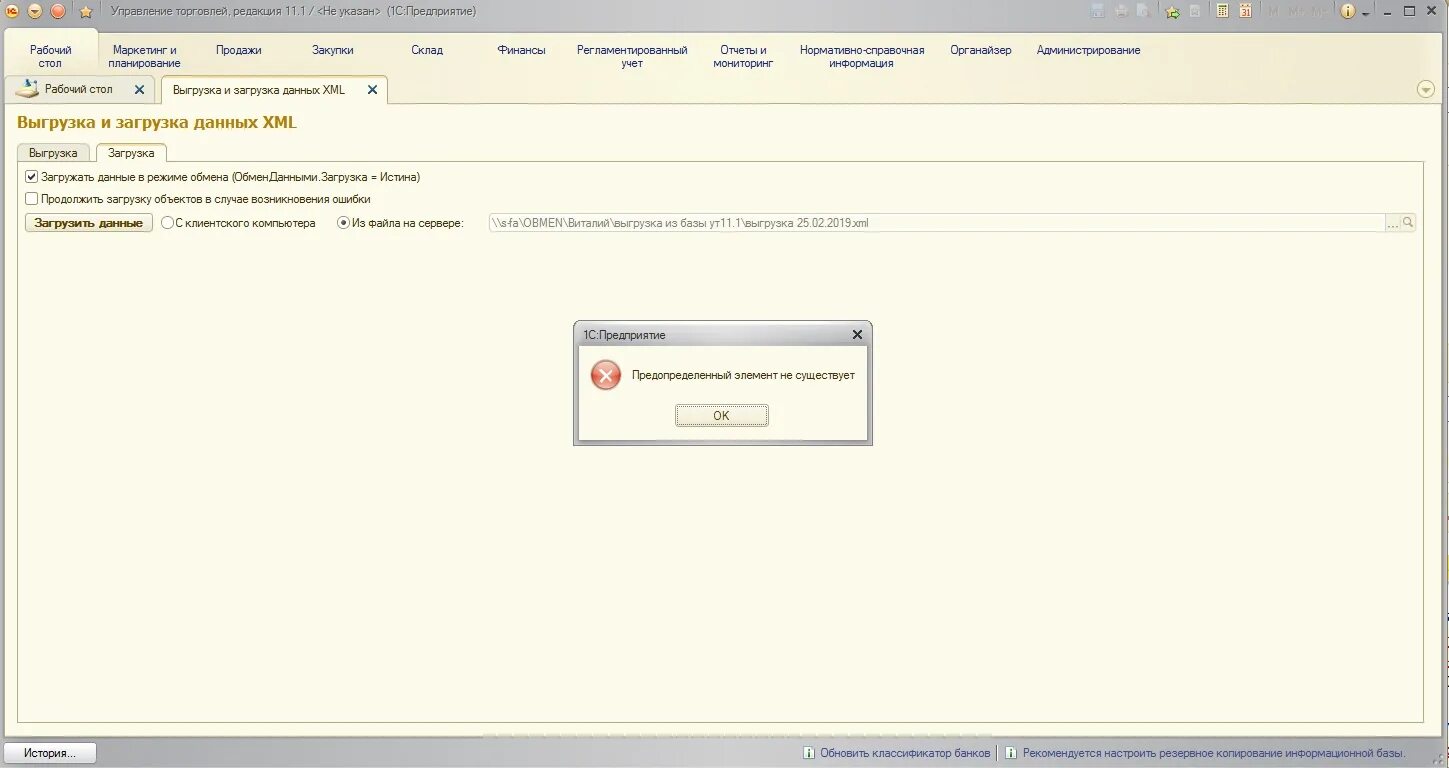This screenshot has width=1449, height=768.
Task: Enable Продолжить загрузку объектов при ошибке checkbox
Action: click(x=31, y=199)
